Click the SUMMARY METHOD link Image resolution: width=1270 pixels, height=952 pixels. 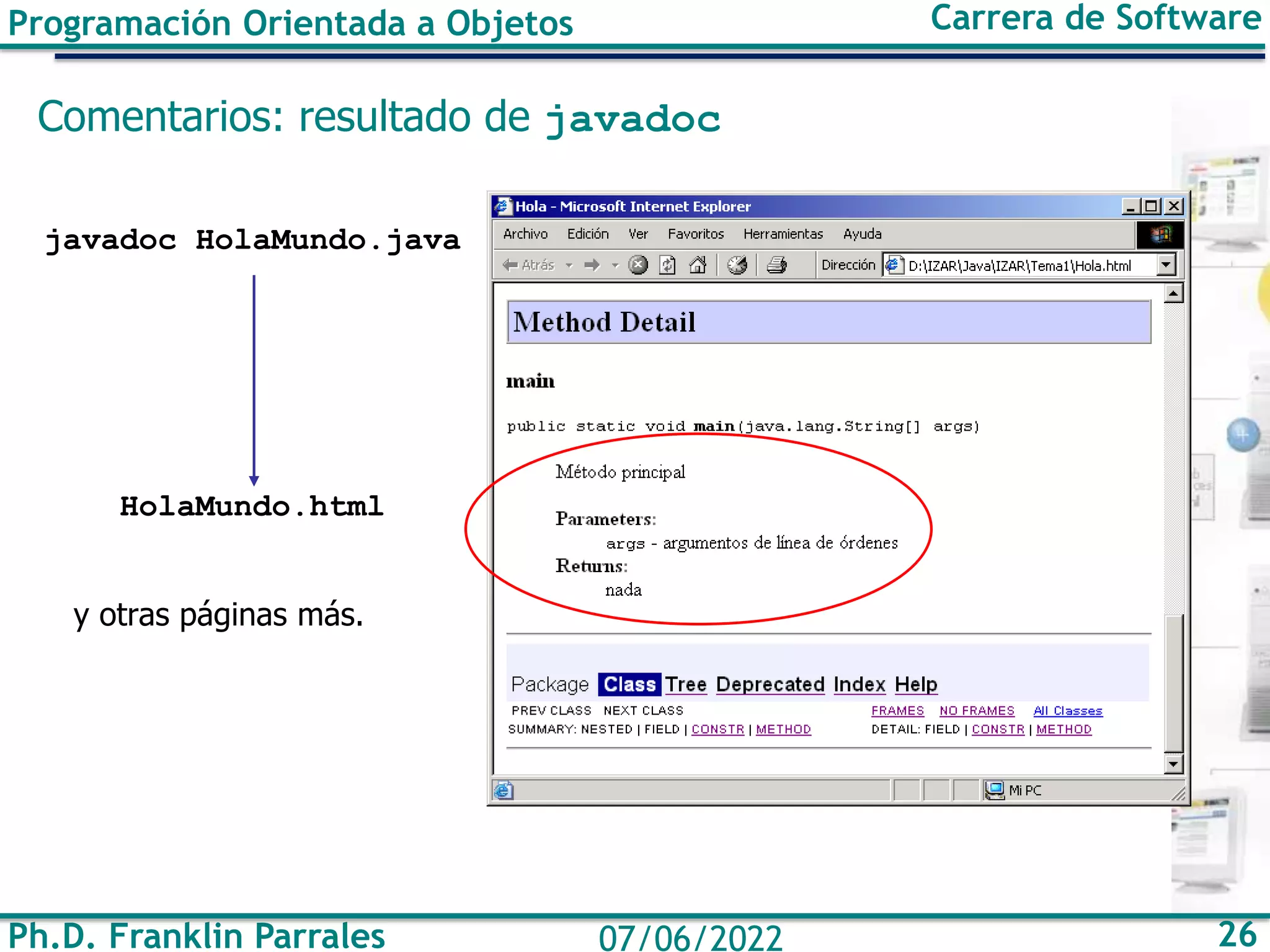point(783,729)
